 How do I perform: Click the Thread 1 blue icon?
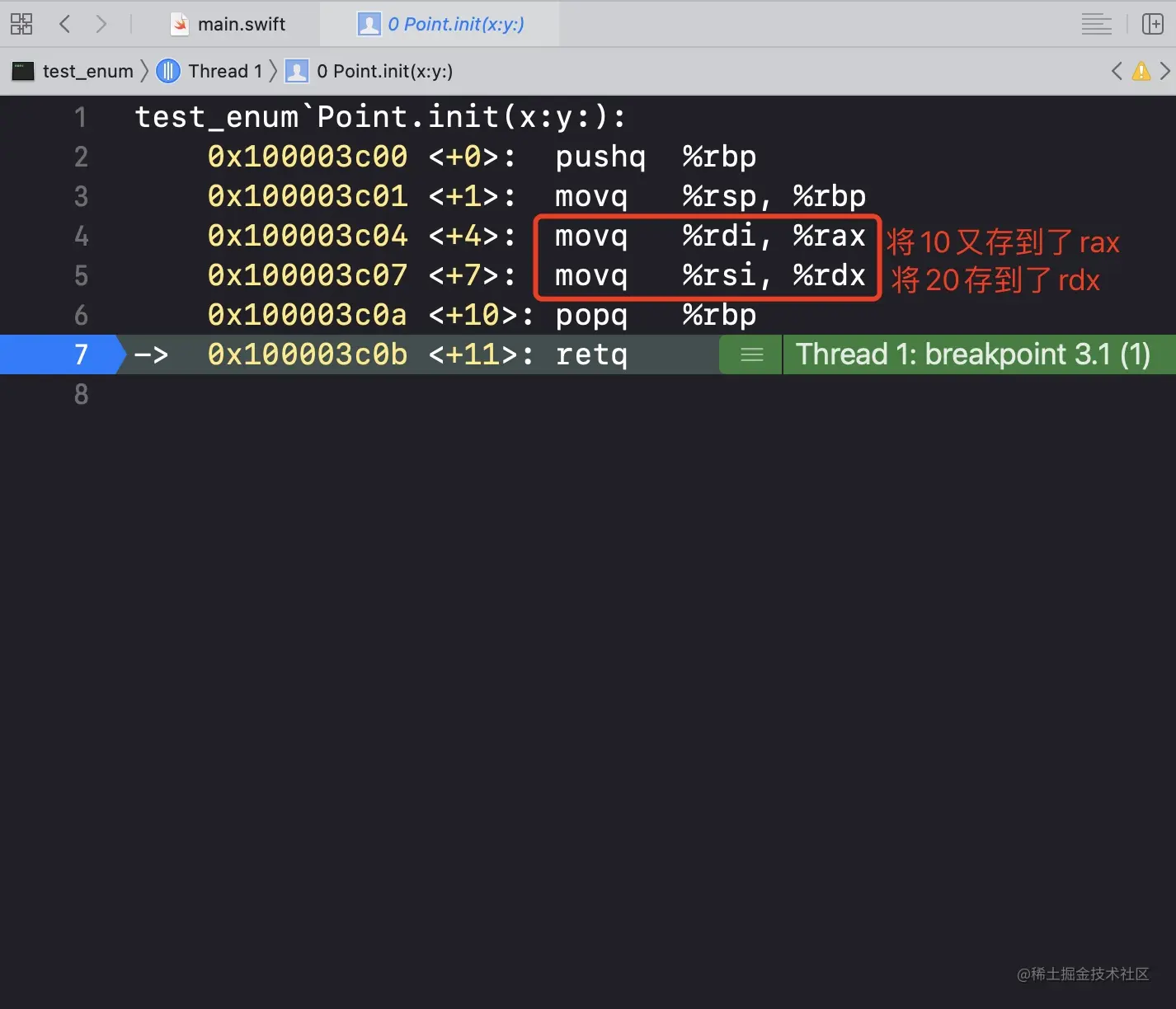(168, 71)
